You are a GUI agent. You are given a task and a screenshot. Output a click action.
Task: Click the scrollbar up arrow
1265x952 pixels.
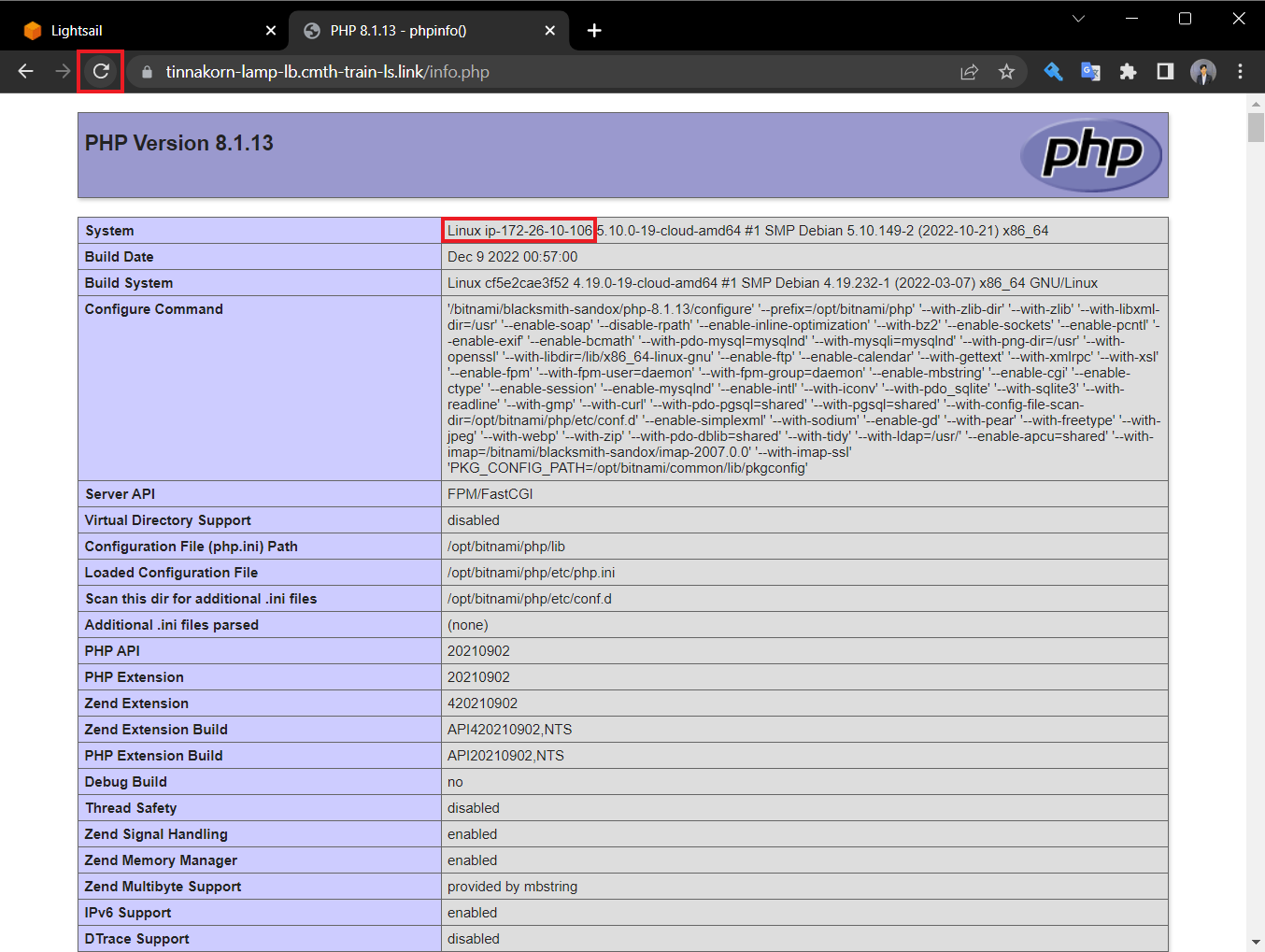pos(1256,103)
